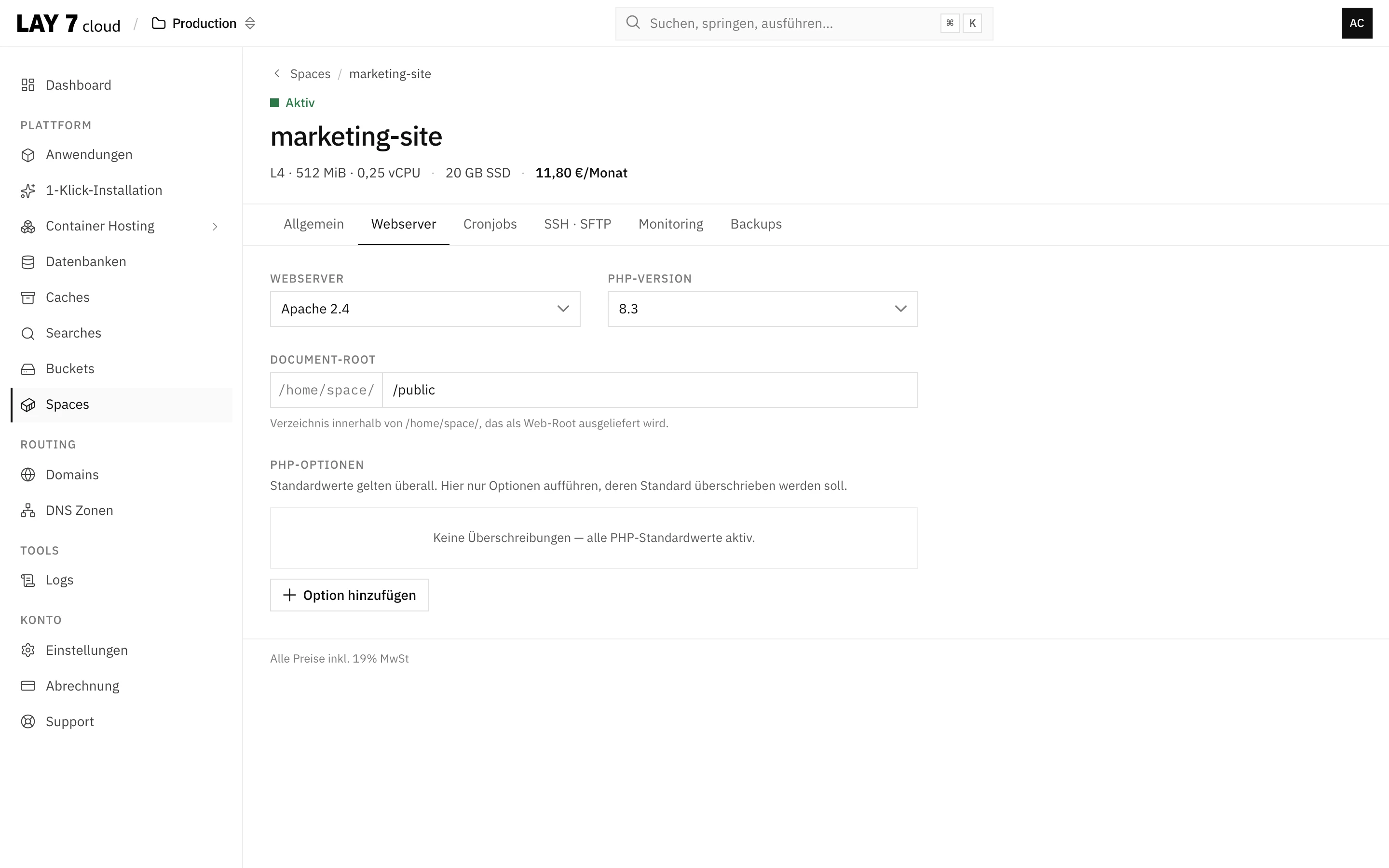Screen dimensions: 1389x868
Task: Click the Buckets drive icon
Action: pos(27,368)
